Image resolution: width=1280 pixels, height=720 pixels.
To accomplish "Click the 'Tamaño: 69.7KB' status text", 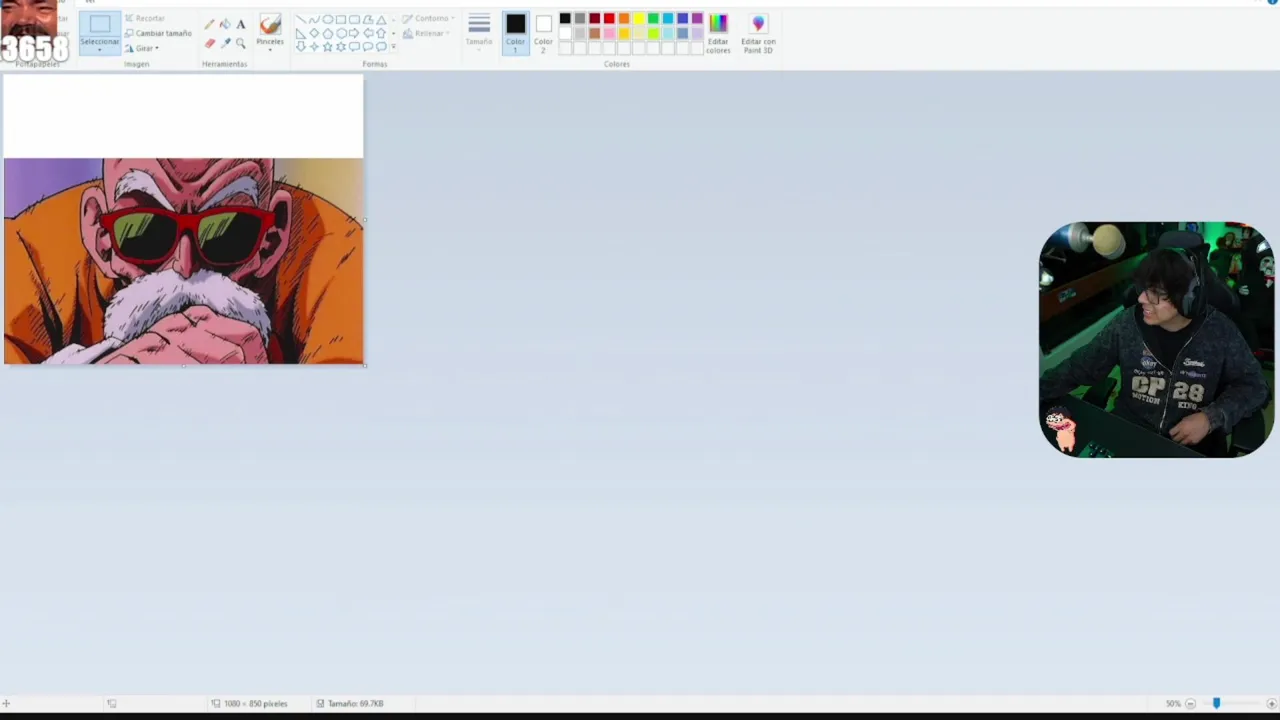I will tap(356, 703).
